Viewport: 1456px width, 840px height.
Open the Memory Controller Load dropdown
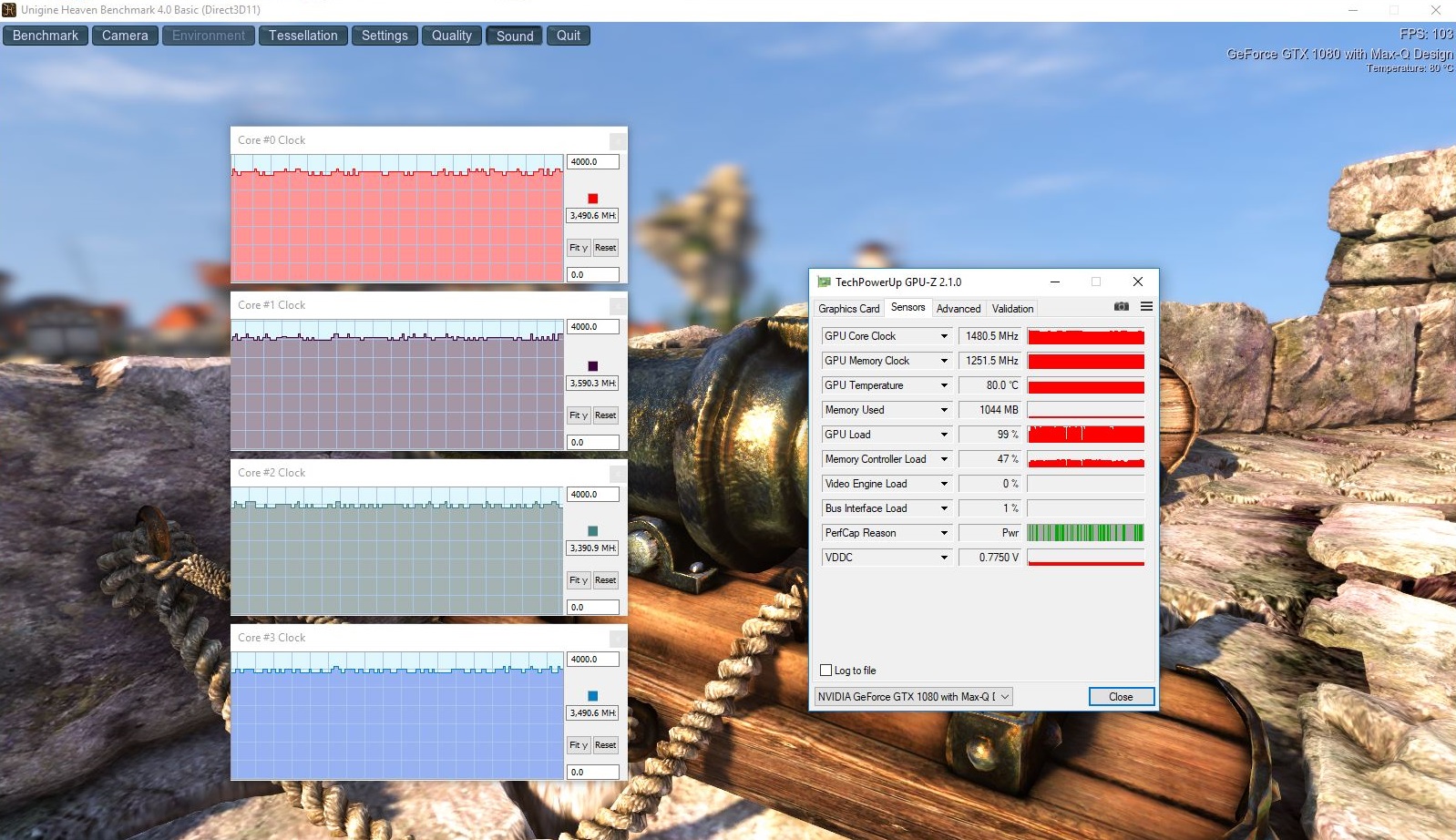point(944,459)
